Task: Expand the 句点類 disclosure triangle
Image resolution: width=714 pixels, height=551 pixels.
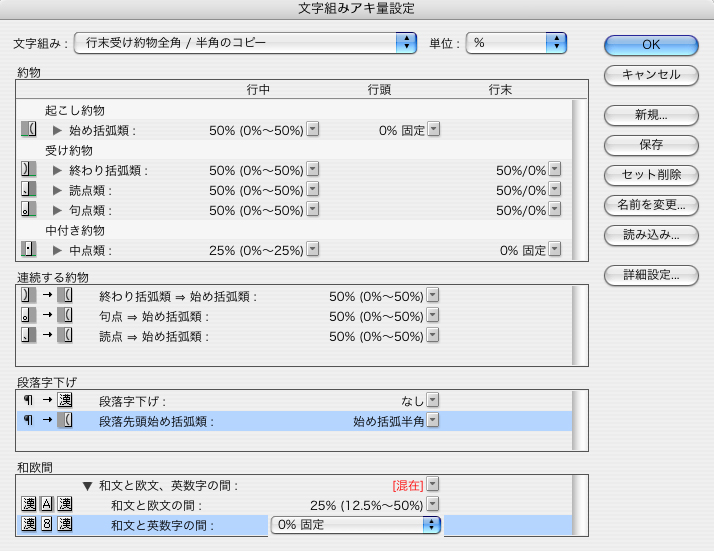Action: click(57, 210)
